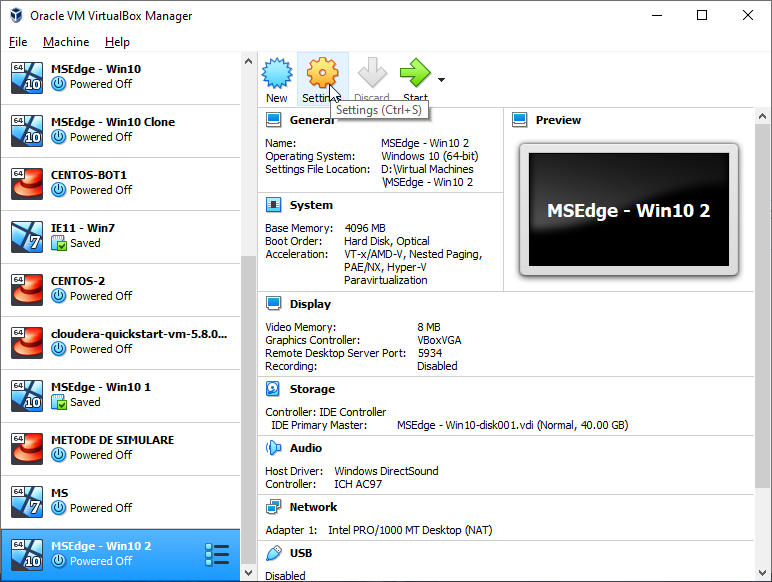Click the System section header
The height and width of the screenshot is (582, 772).
tap(311, 205)
